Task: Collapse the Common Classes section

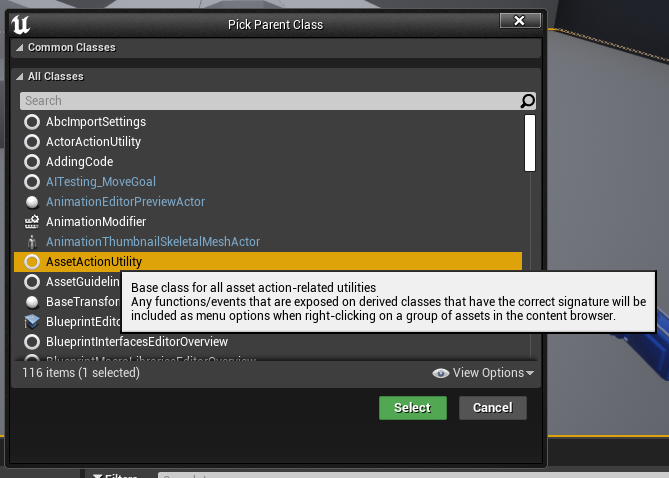Action: (x=20, y=48)
